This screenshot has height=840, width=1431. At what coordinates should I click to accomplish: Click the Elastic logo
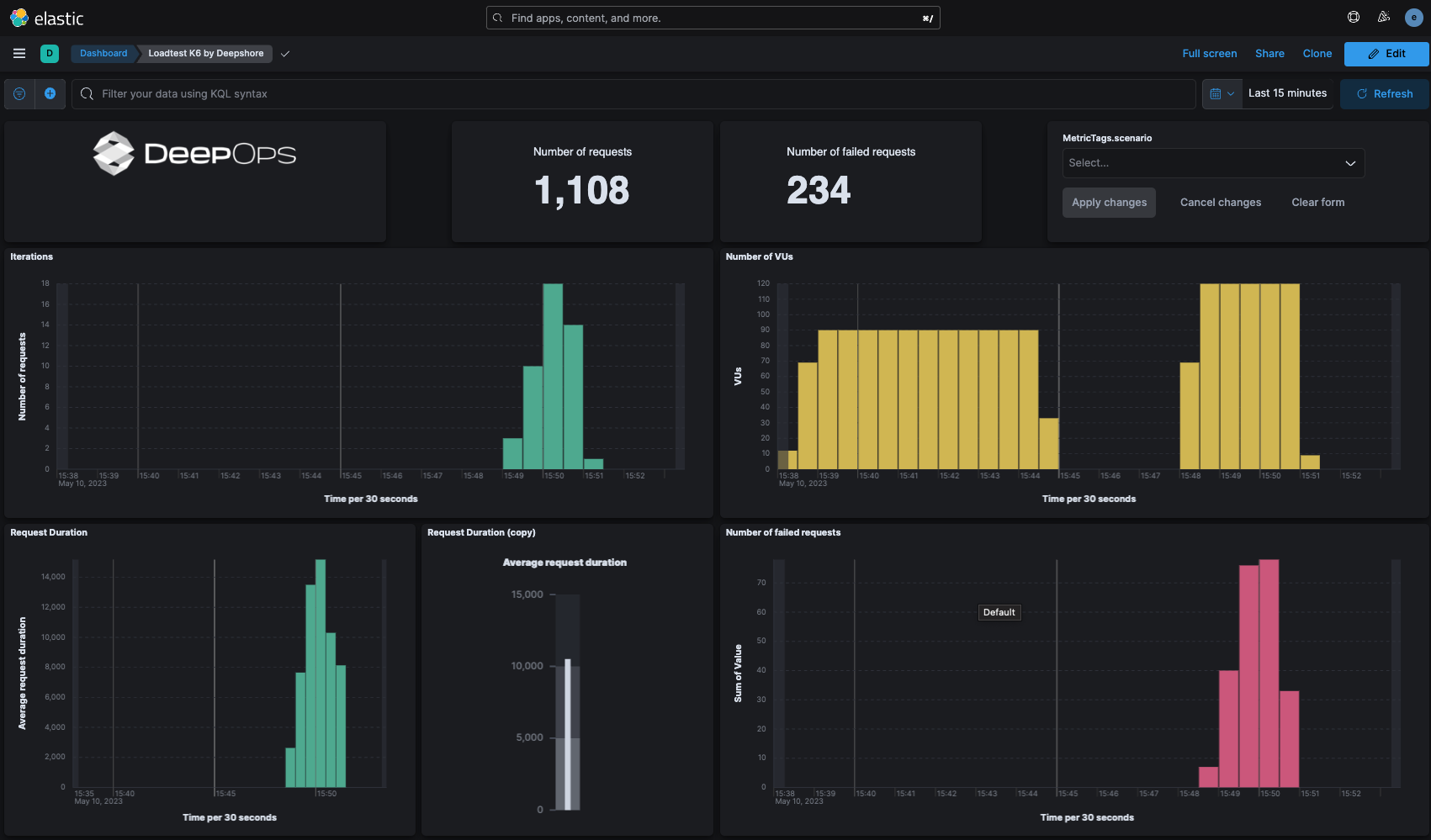tap(46, 18)
